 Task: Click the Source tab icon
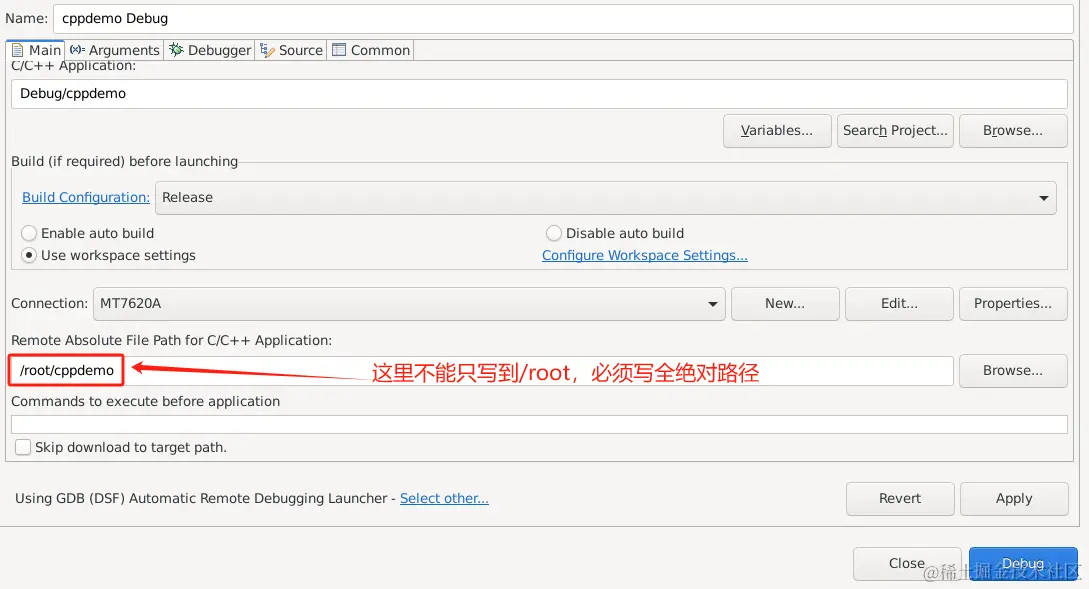[x=267, y=50]
